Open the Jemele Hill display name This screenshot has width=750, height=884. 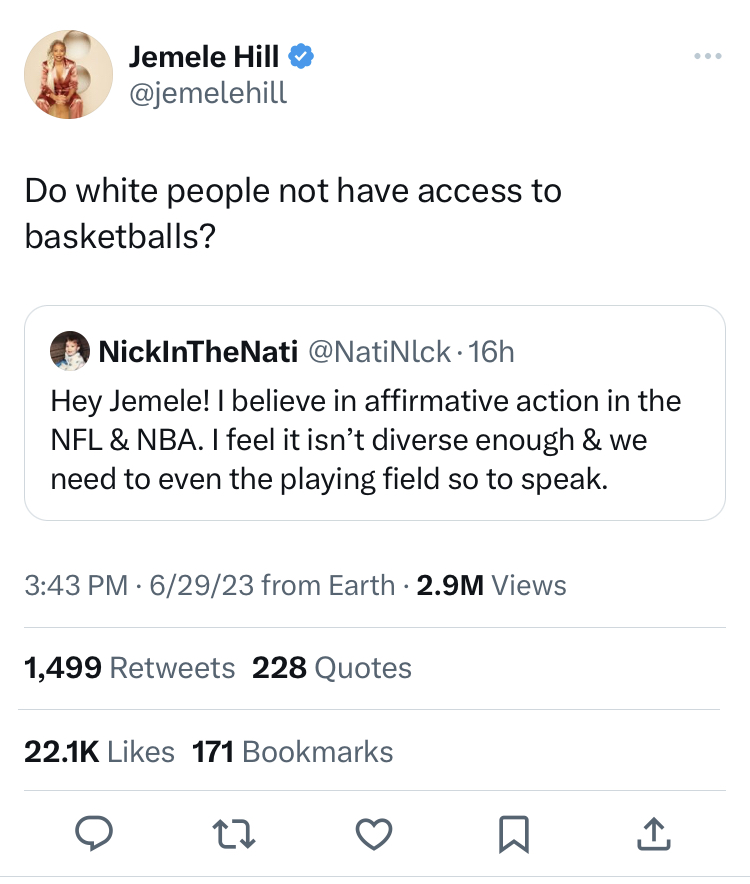pyautogui.click(x=204, y=57)
